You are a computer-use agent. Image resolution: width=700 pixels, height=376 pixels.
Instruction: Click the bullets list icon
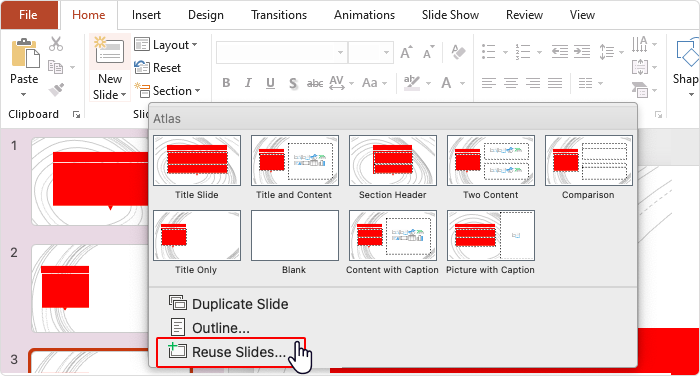[x=489, y=52]
